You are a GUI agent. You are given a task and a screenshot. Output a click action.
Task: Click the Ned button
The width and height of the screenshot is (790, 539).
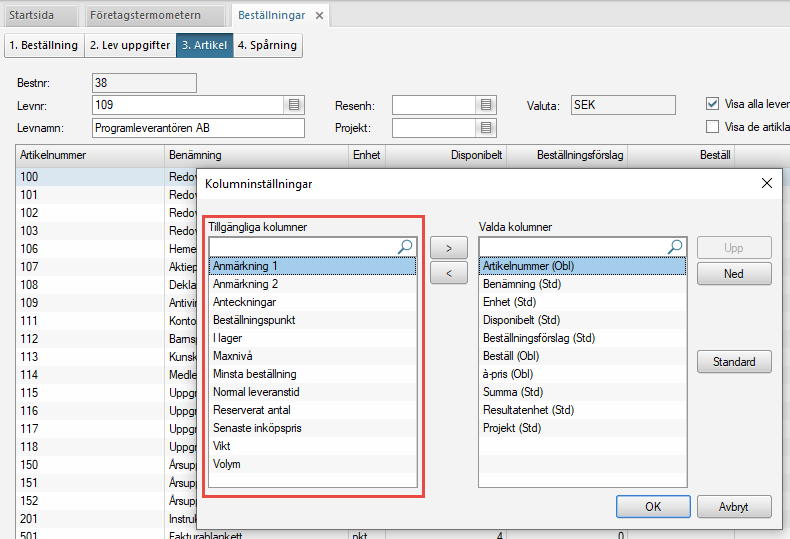733,273
